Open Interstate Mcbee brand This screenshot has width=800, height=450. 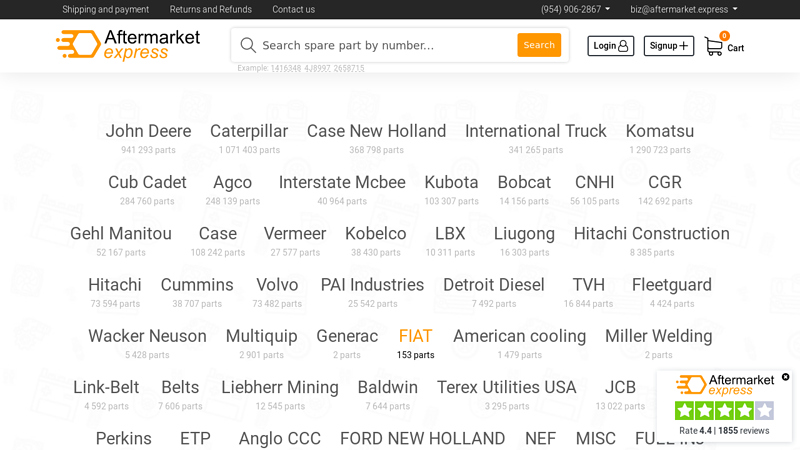point(342,182)
